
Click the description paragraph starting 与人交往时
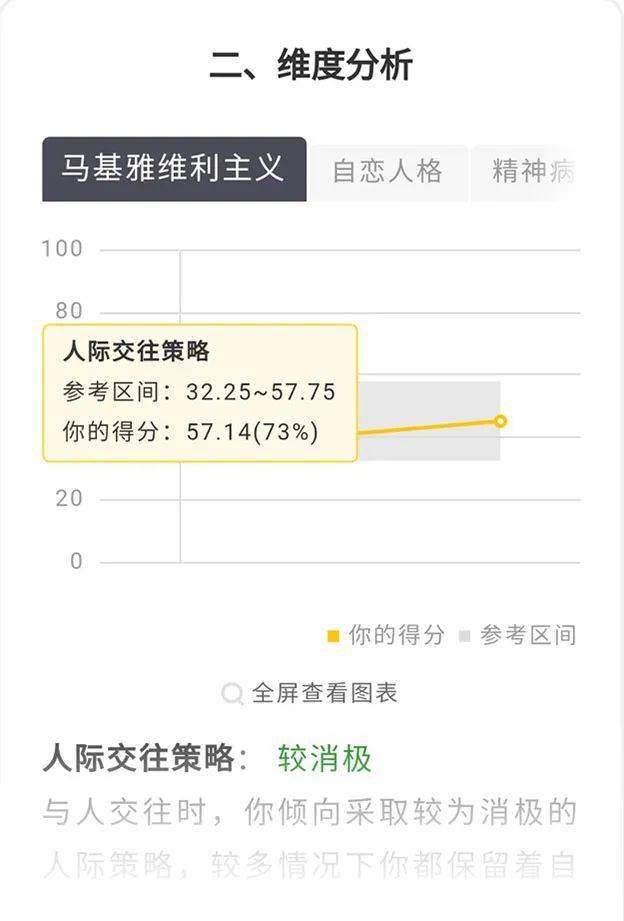310,838
